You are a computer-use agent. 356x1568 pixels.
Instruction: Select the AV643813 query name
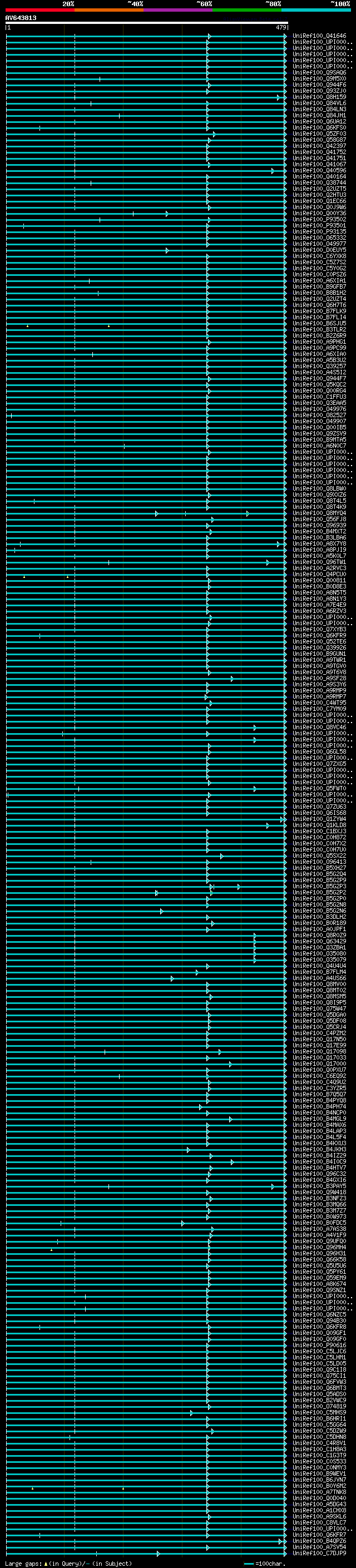(21, 18)
